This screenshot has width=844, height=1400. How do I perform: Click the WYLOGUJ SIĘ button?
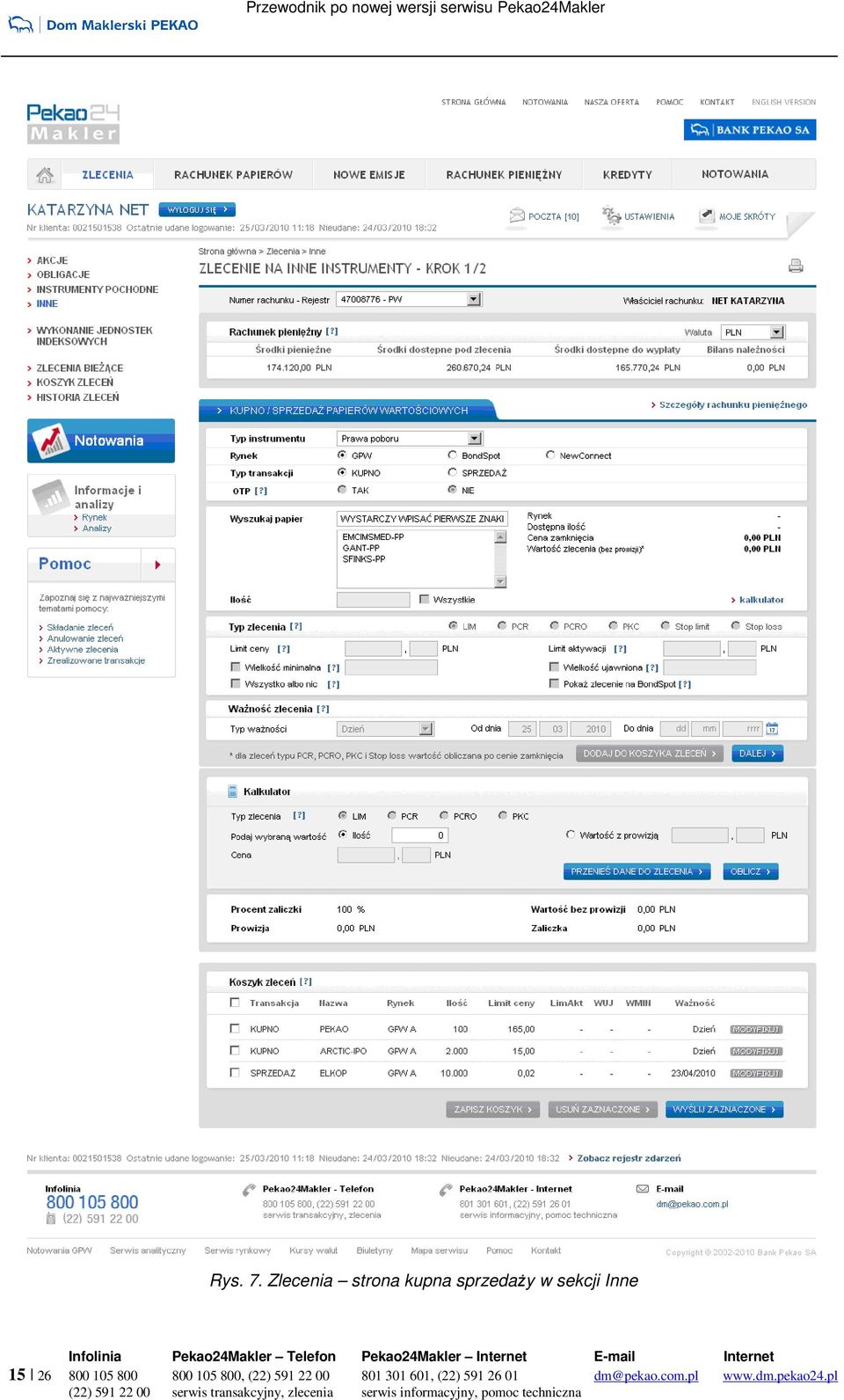pyautogui.click(x=197, y=210)
